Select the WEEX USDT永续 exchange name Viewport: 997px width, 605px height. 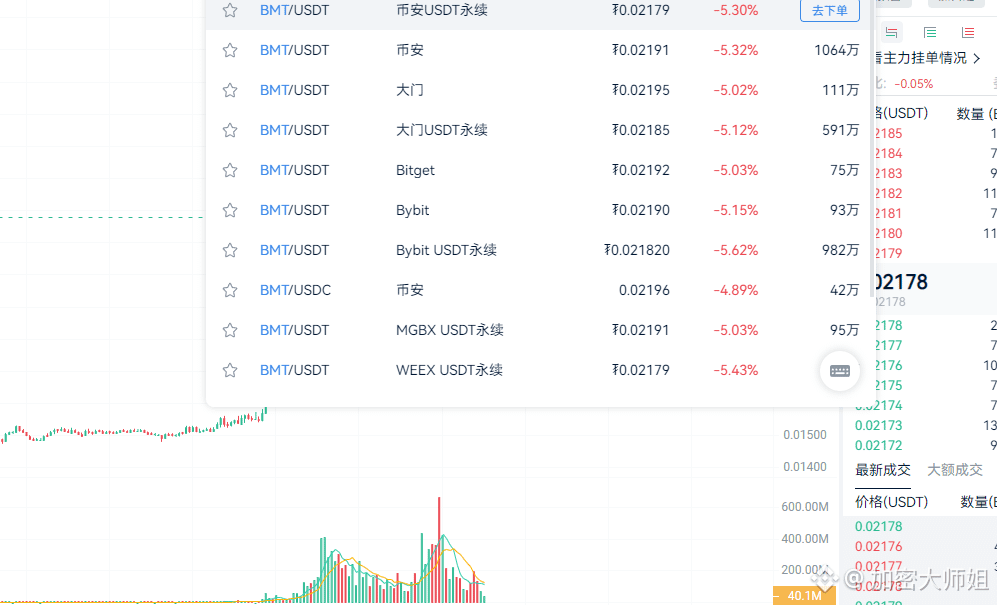point(449,370)
